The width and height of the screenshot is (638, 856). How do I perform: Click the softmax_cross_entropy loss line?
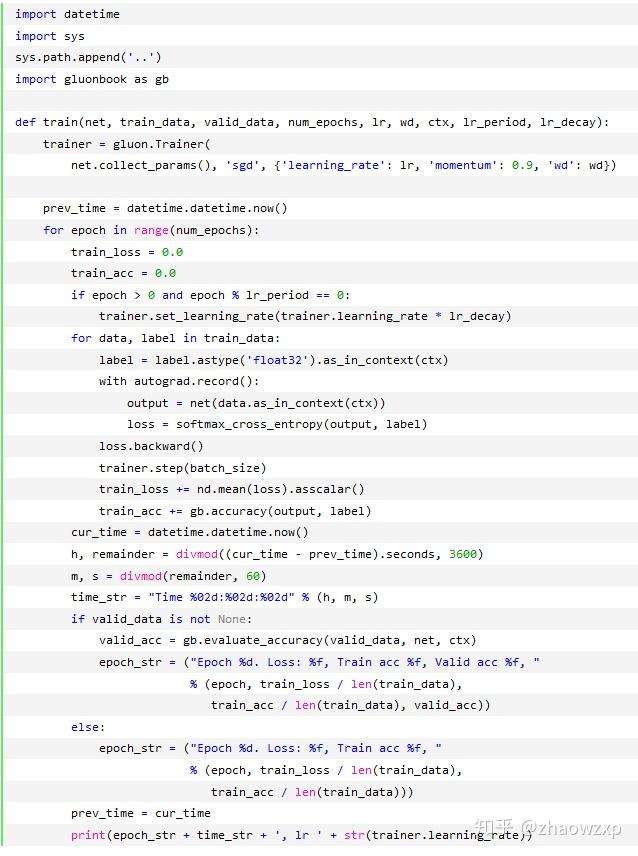tap(277, 425)
